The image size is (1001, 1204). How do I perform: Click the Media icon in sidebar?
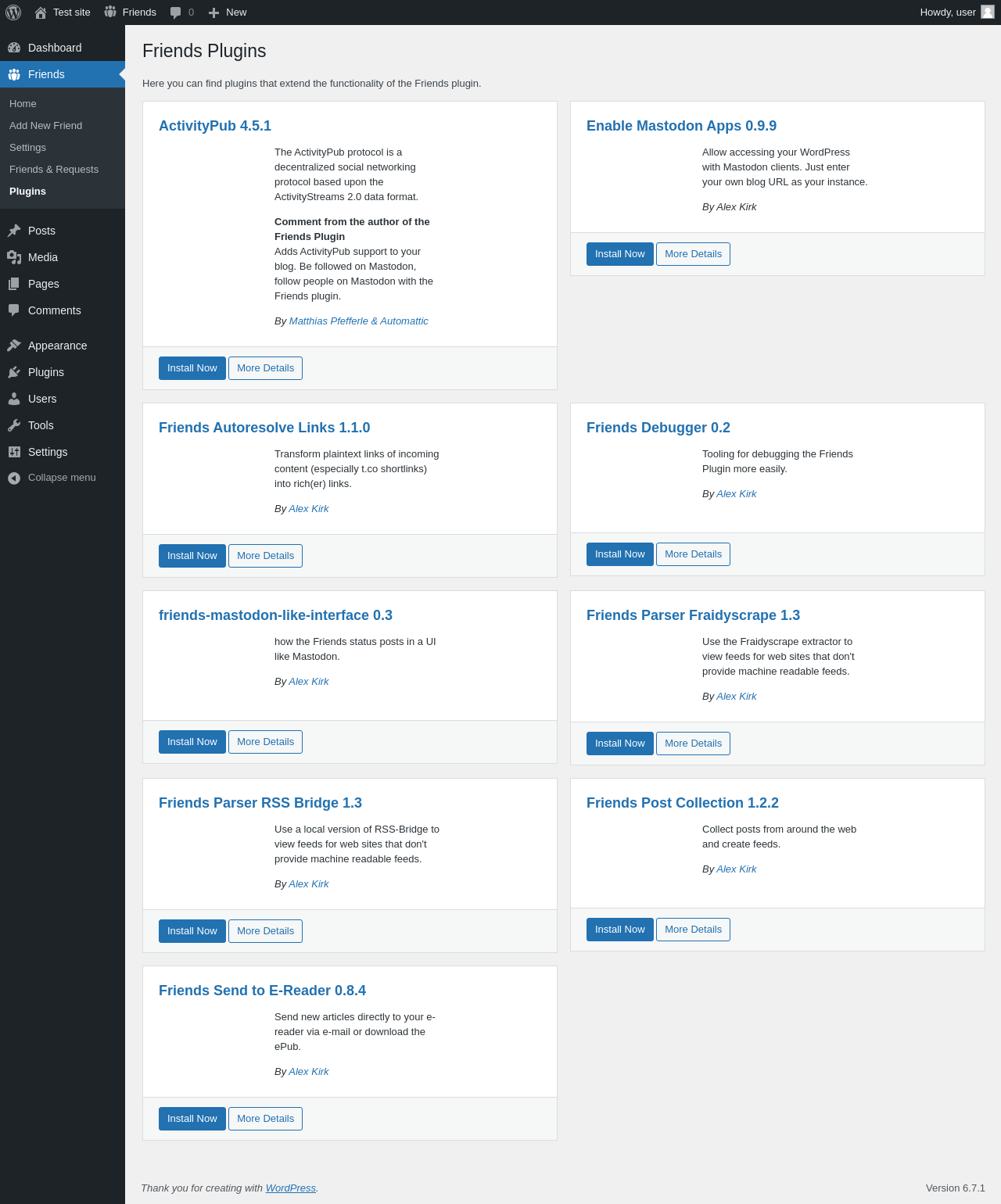click(14, 257)
